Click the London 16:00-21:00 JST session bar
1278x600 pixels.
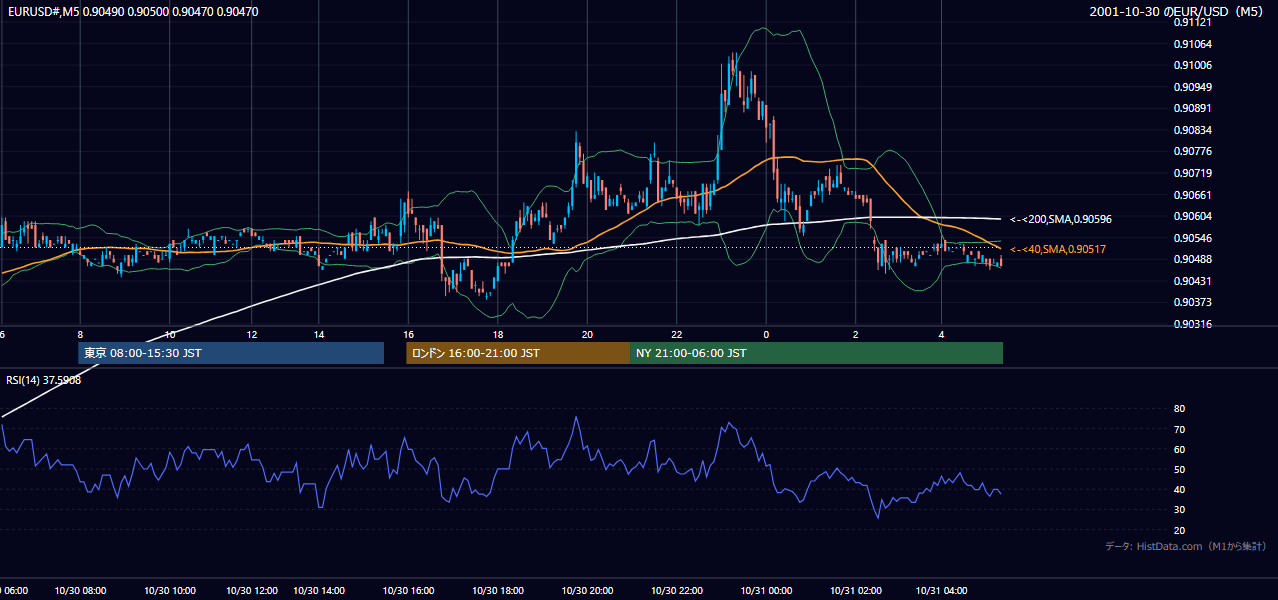pos(518,353)
